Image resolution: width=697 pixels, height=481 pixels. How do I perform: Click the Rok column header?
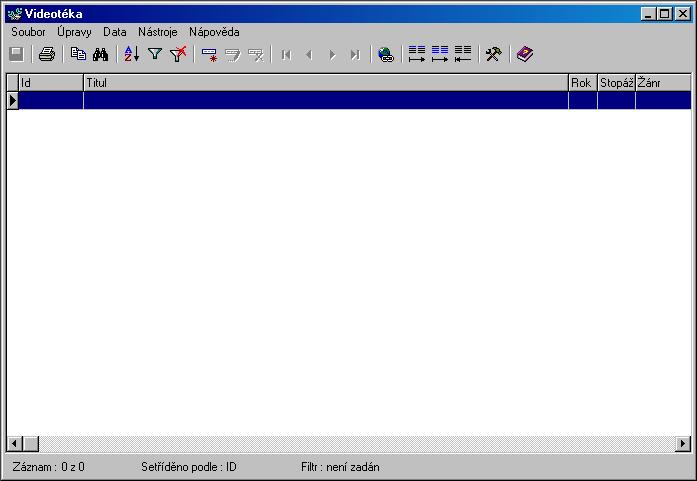tap(583, 83)
